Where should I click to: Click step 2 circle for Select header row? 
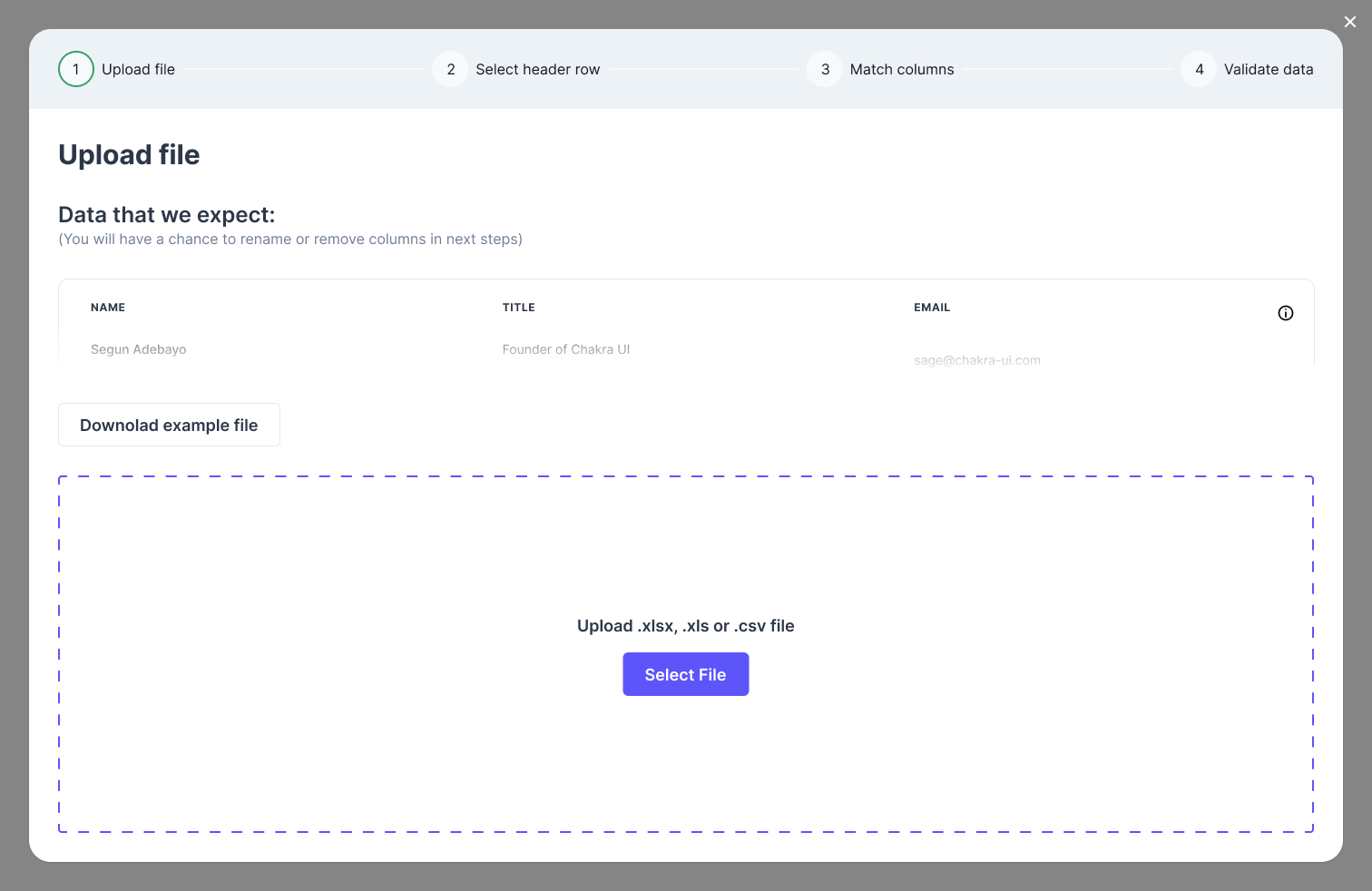tap(450, 69)
